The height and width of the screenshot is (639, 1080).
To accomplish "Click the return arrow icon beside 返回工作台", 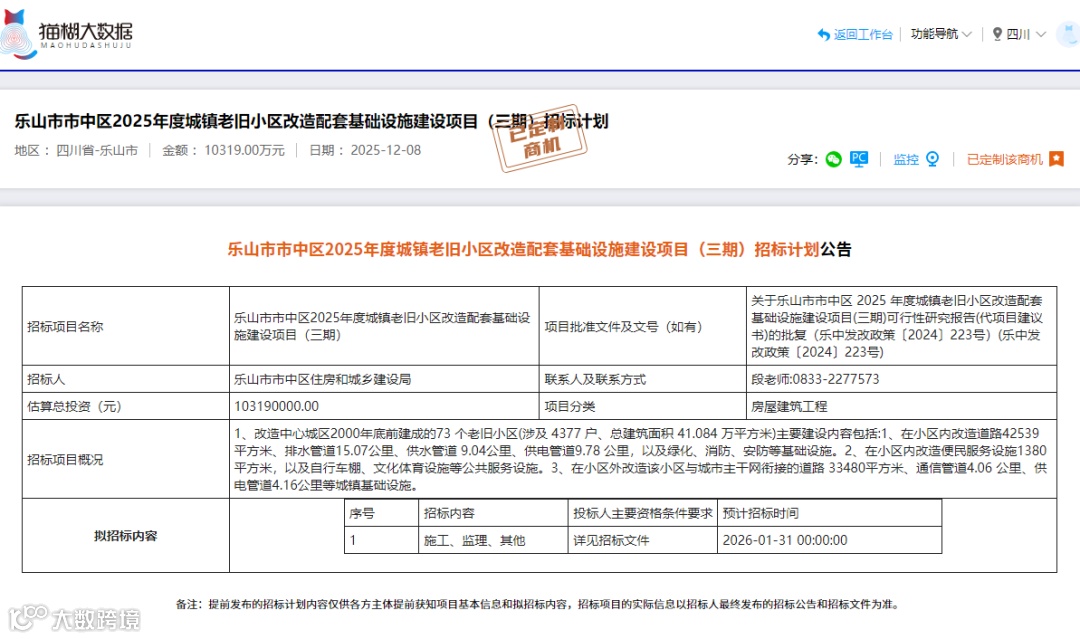I will point(824,34).
